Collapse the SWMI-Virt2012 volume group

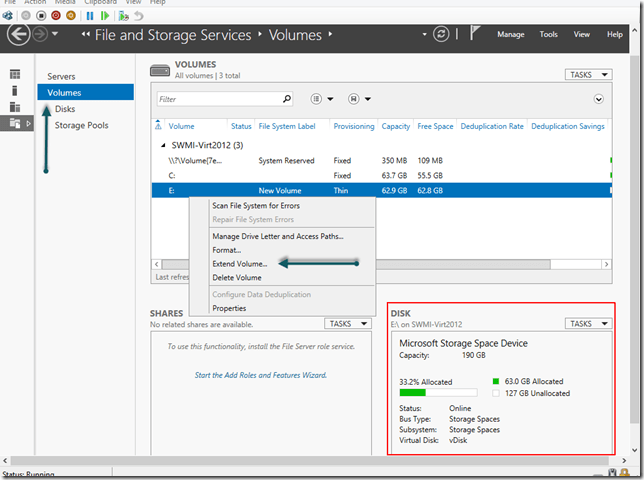point(162,144)
